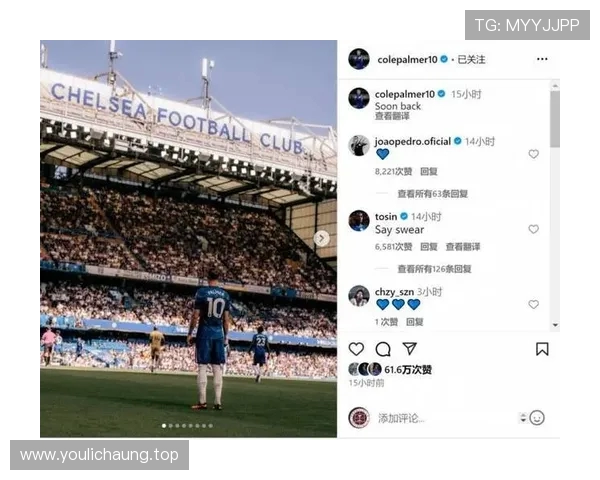Like the post with the heart icon
This screenshot has width=600, height=480.
pyautogui.click(x=356, y=349)
